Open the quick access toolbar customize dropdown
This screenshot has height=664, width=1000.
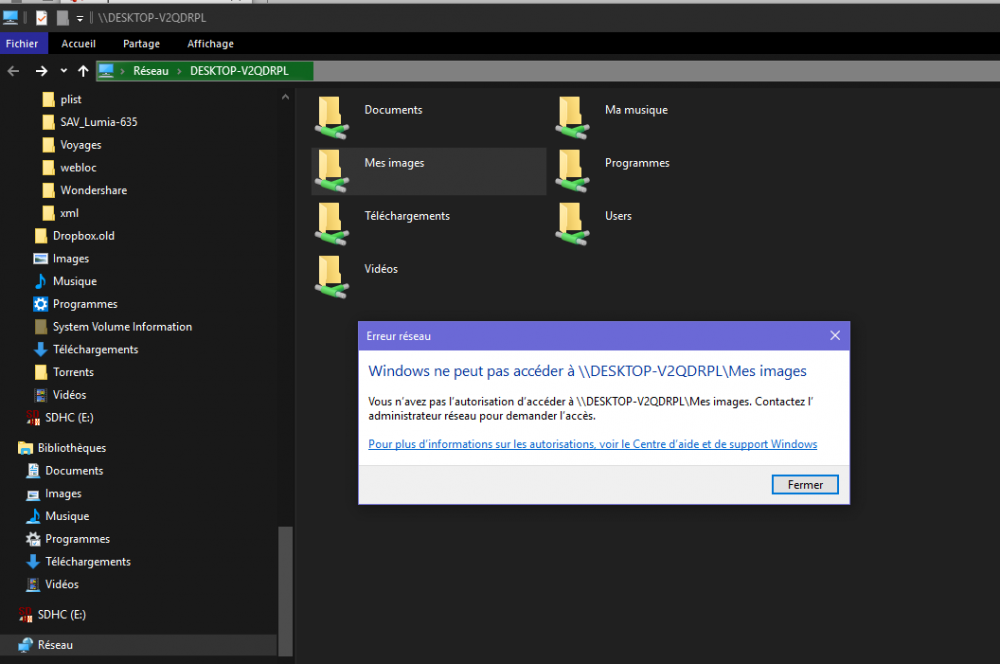[x=79, y=18]
